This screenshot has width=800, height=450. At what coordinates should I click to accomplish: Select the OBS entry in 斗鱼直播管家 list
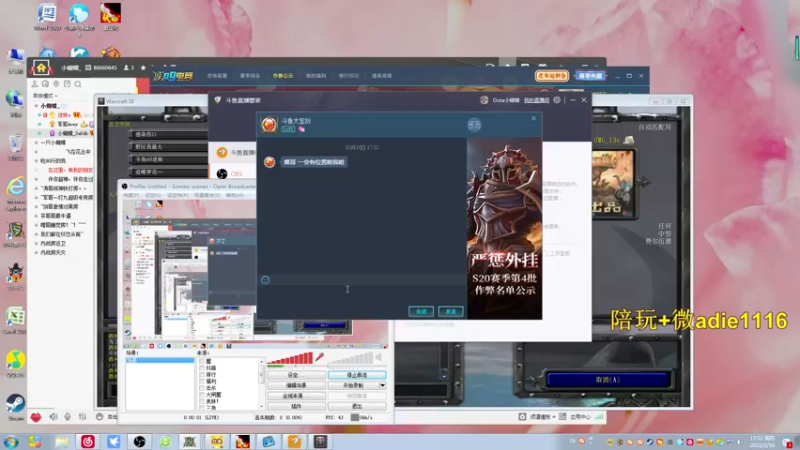232,174
